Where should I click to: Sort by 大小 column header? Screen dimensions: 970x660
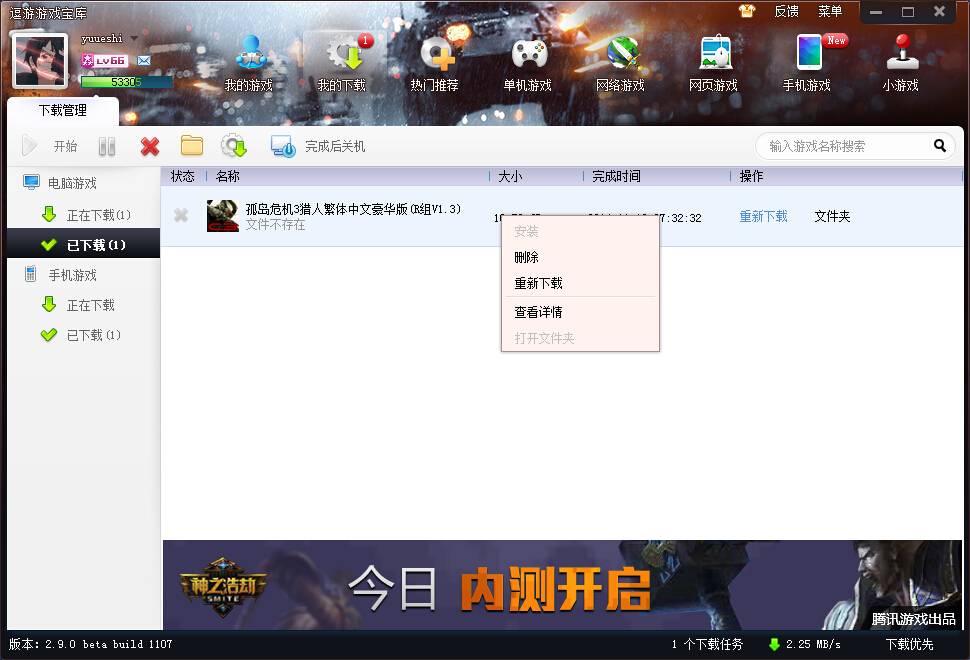pos(510,177)
